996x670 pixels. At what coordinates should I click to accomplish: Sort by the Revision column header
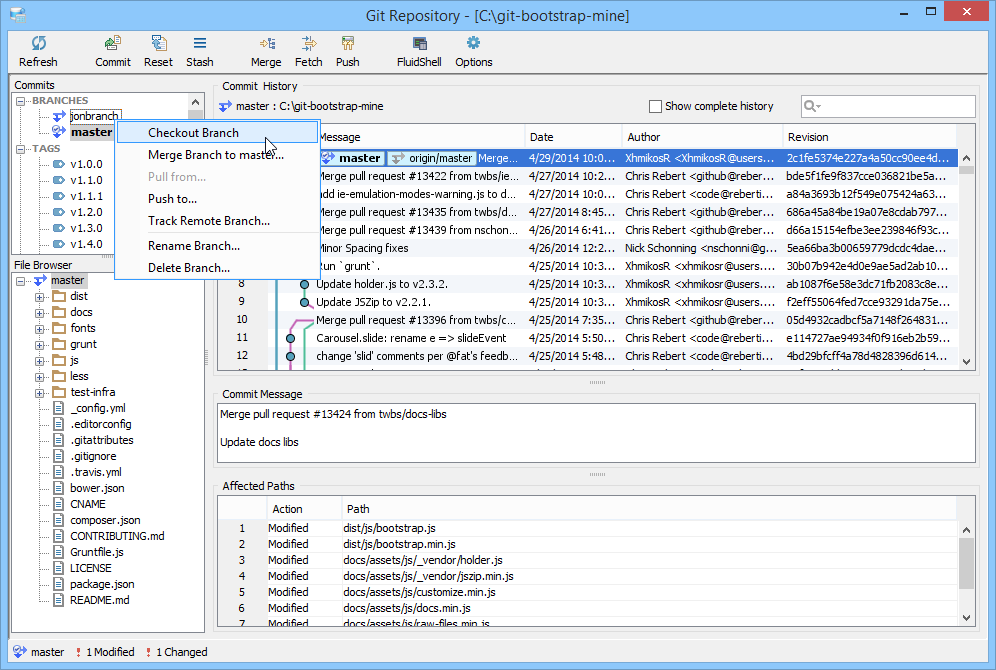click(x=869, y=137)
